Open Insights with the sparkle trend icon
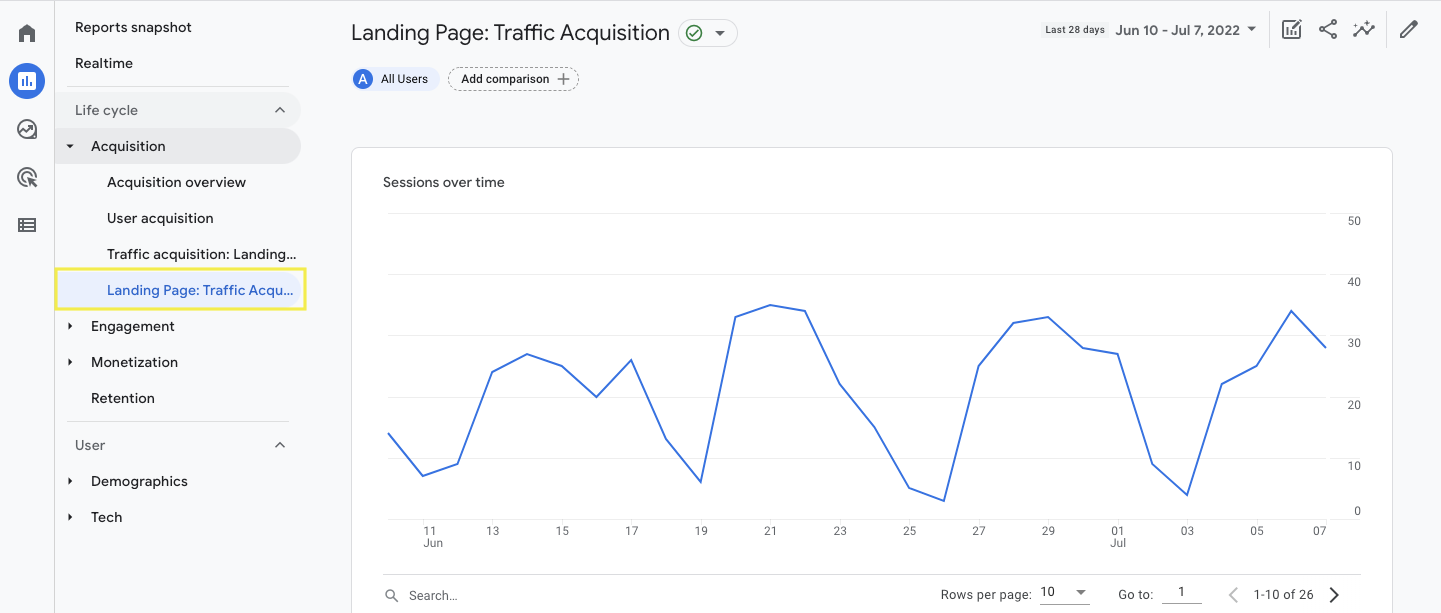This screenshot has width=1441, height=613. [x=1364, y=29]
